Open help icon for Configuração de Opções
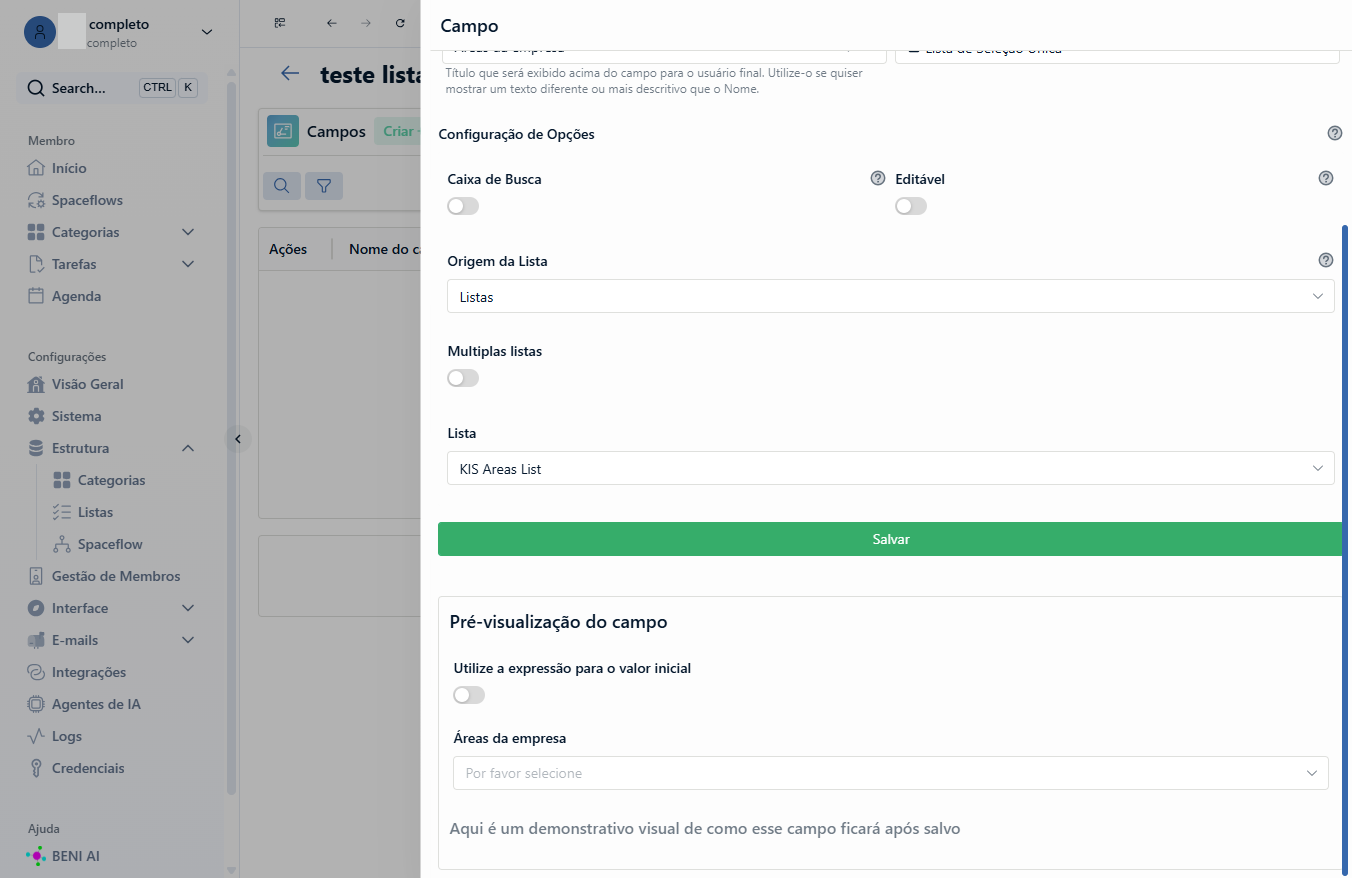Screen dimensions: 1352x878 pyautogui.click(x=1335, y=133)
